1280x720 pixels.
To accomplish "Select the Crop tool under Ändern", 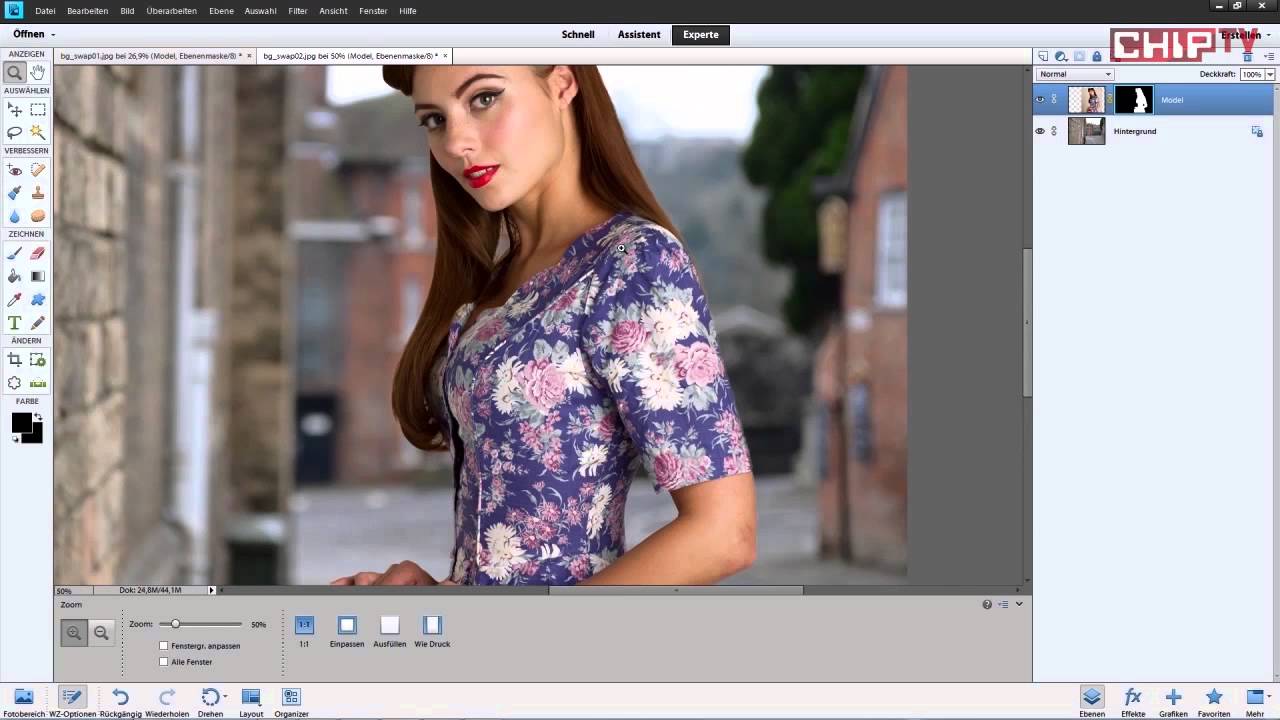I will pos(15,360).
